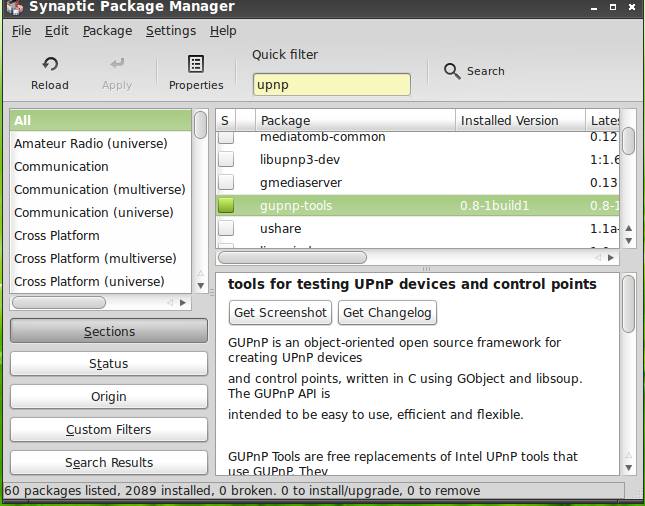
Task: Click the Search magnifier icon
Action: coord(452,71)
